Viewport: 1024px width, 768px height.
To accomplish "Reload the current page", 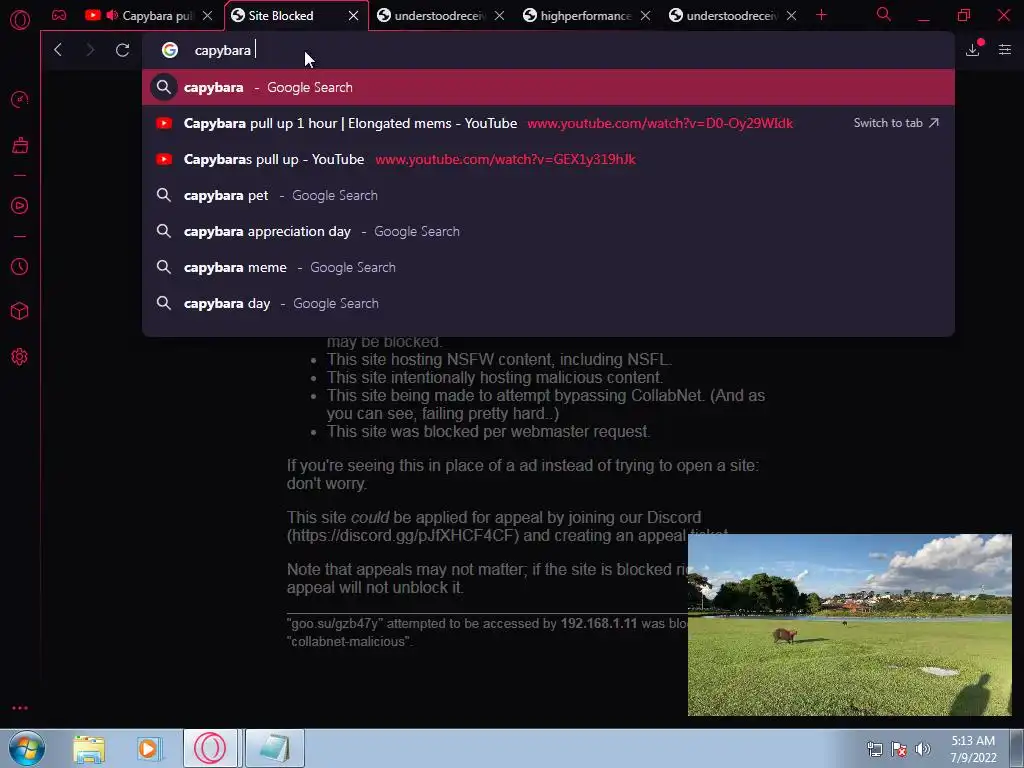I will click(122, 50).
